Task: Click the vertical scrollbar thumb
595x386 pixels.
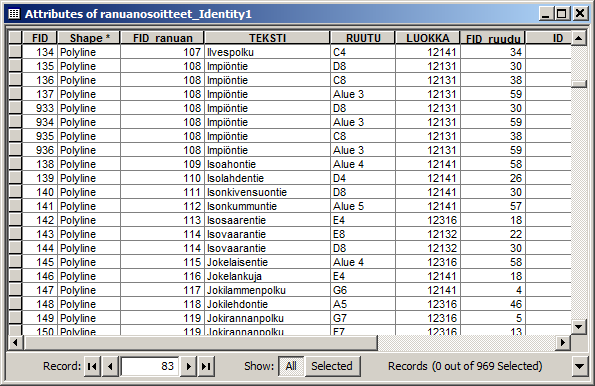Action: [579, 84]
